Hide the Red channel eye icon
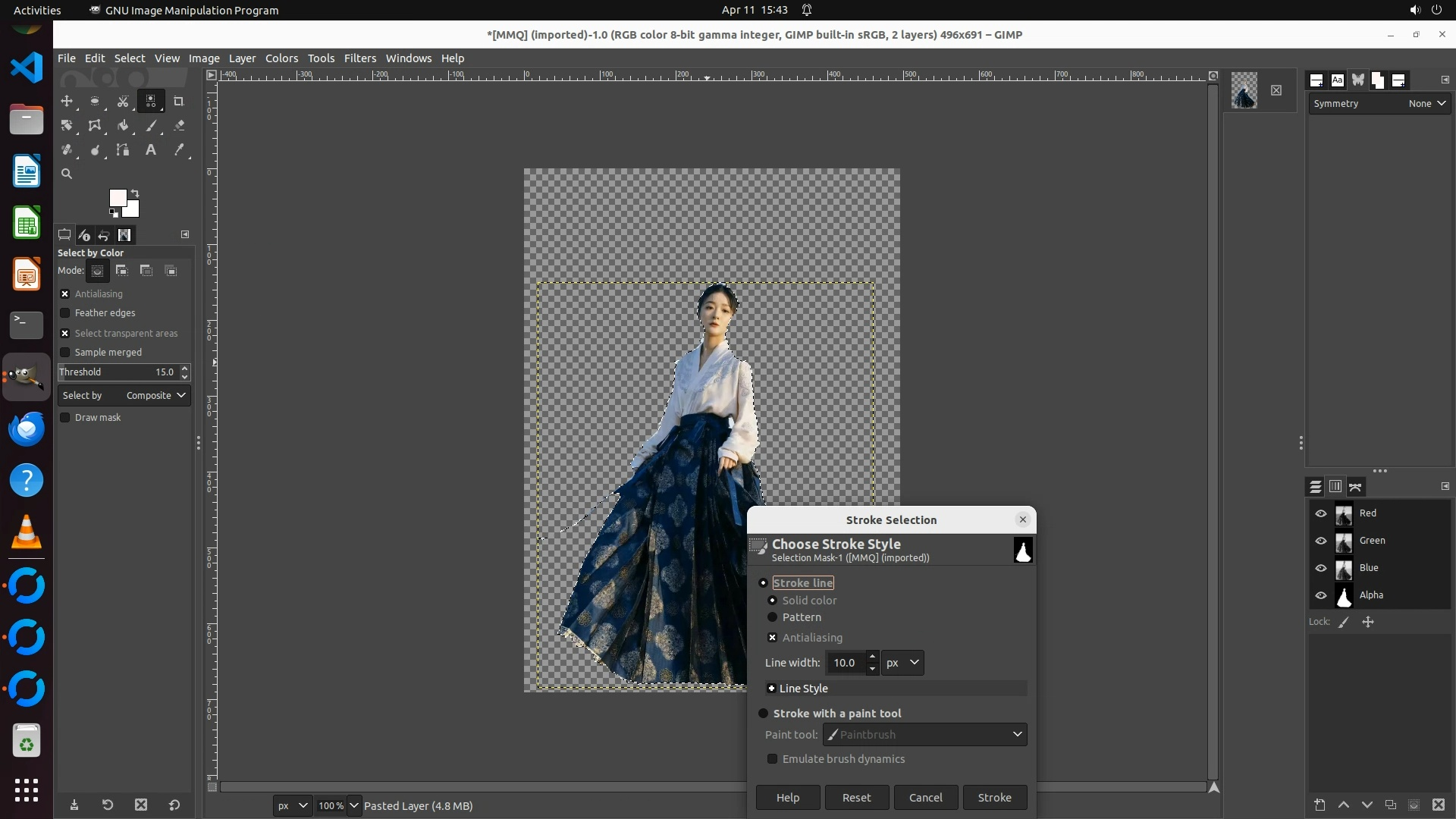Image resolution: width=1456 pixels, height=819 pixels. [x=1321, y=513]
